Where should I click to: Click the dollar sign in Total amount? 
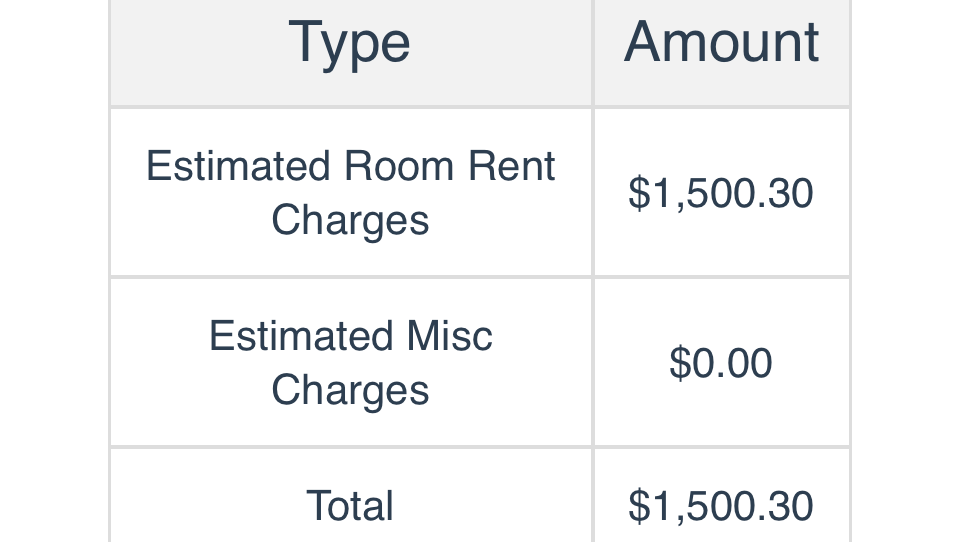click(638, 506)
